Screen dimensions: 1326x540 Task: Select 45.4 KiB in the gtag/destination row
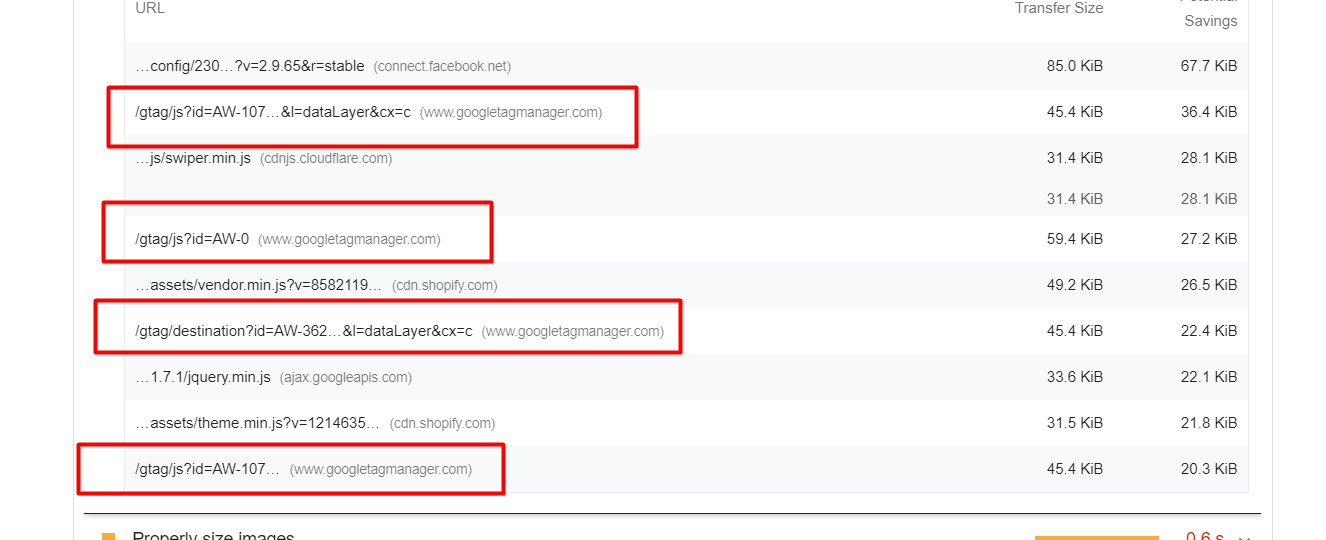(x=1075, y=331)
